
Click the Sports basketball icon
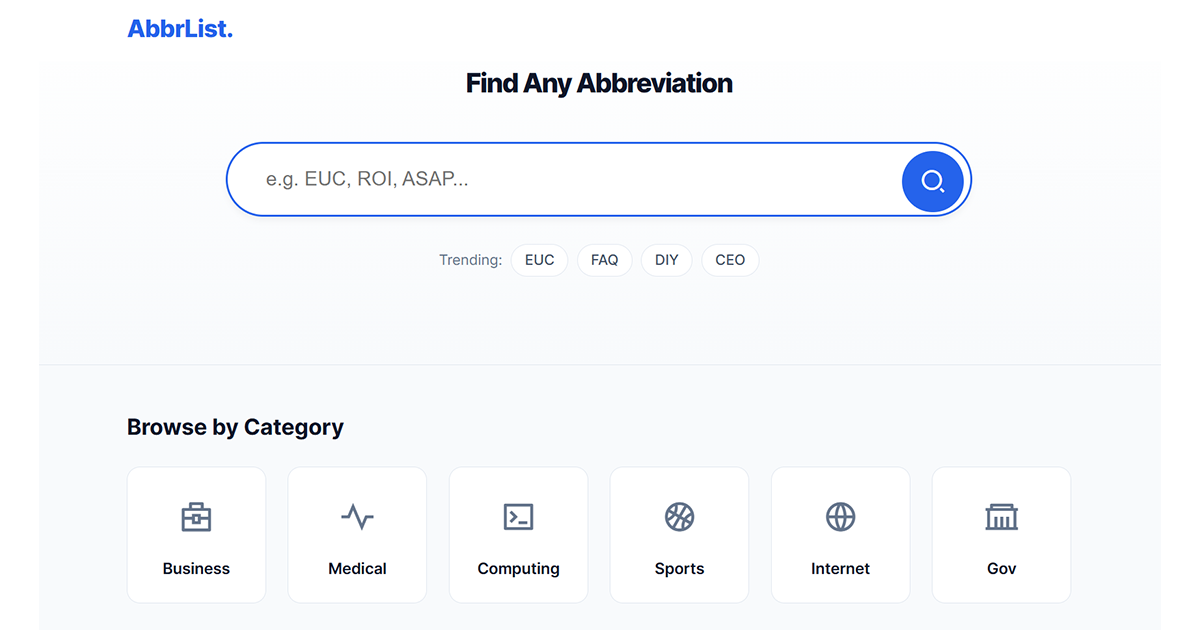click(x=679, y=517)
